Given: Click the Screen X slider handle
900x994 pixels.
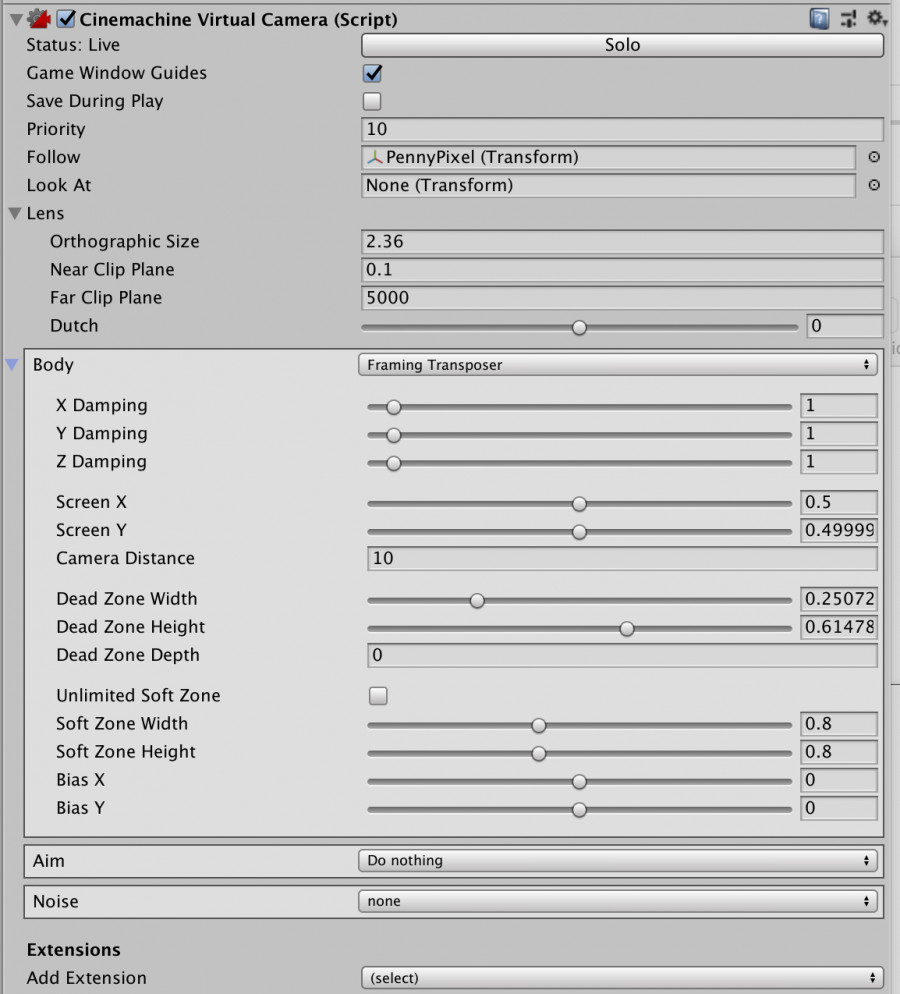Looking at the screenshot, I should pyautogui.click(x=579, y=503).
